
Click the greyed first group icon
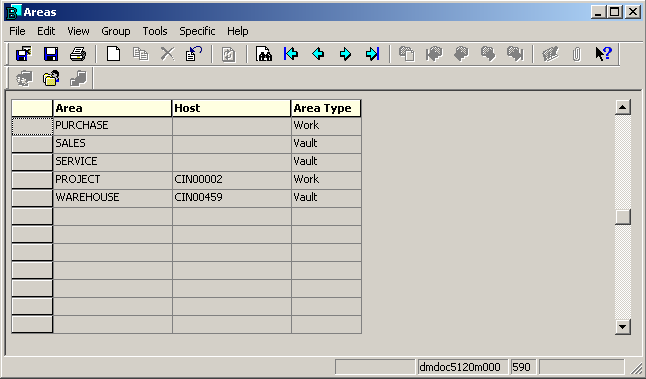point(434,54)
